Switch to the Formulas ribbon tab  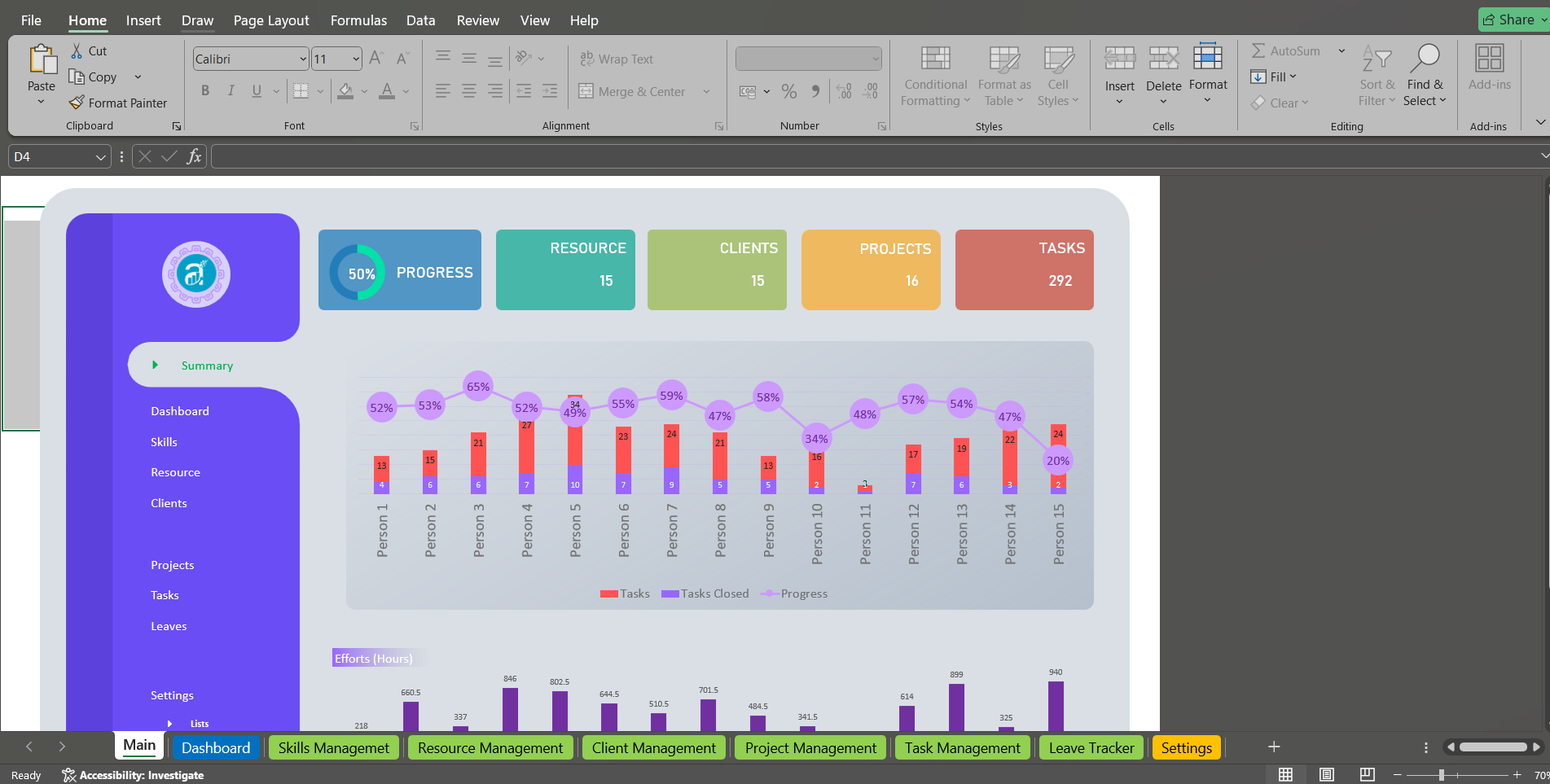358,20
